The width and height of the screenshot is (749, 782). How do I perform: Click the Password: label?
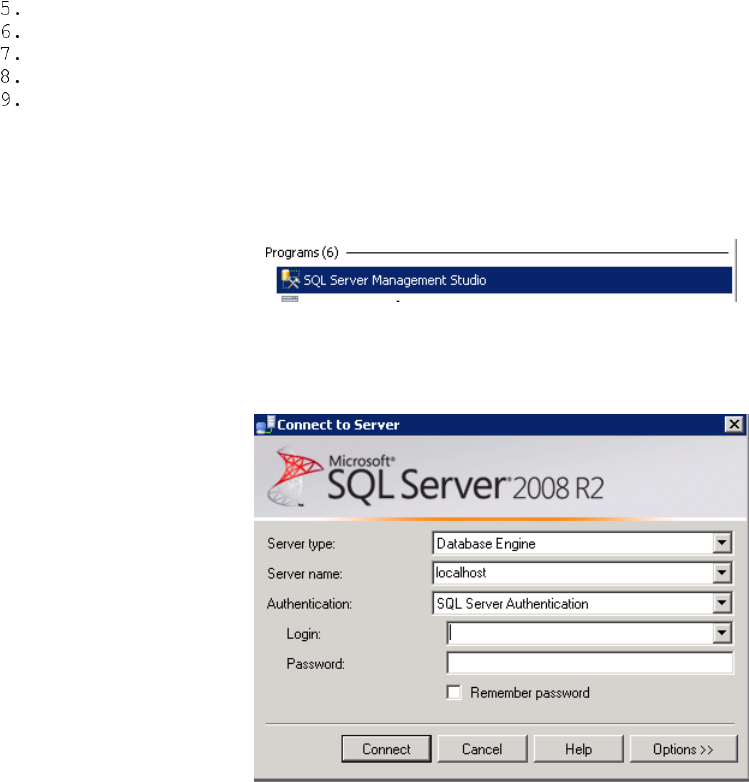[315, 664]
